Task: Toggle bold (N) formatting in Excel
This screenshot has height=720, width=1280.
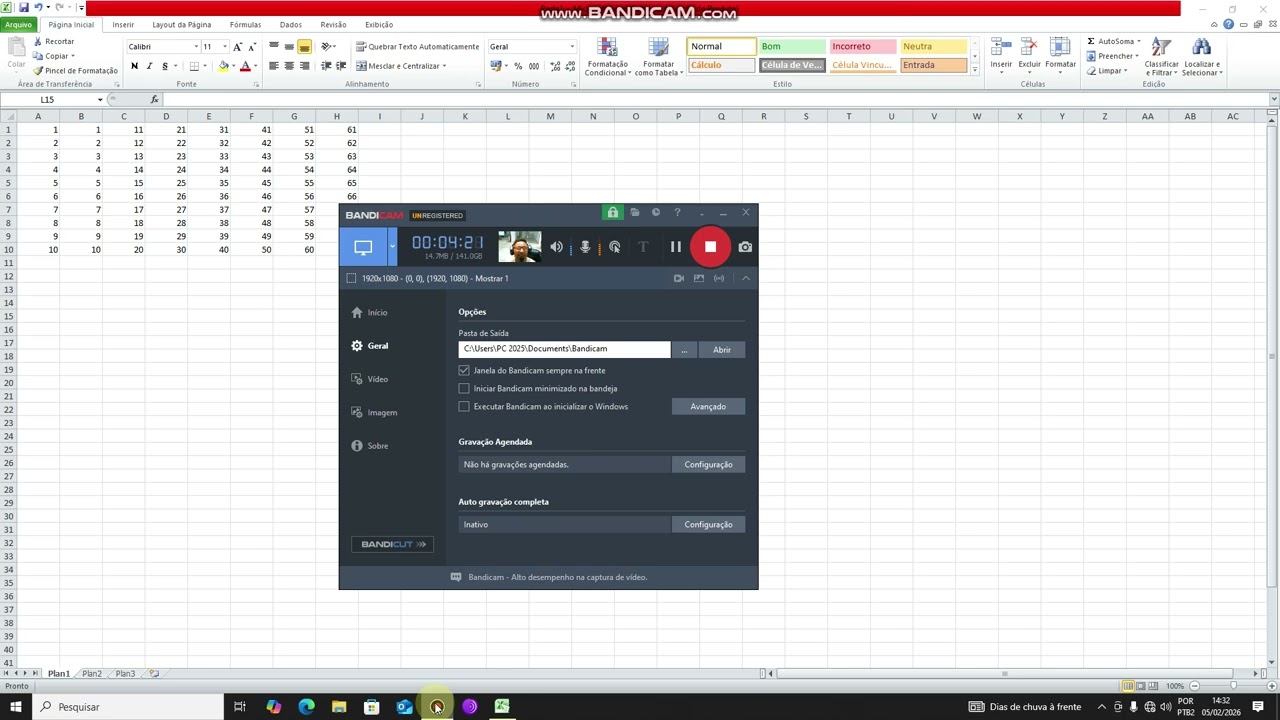Action: (x=134, y=66)
